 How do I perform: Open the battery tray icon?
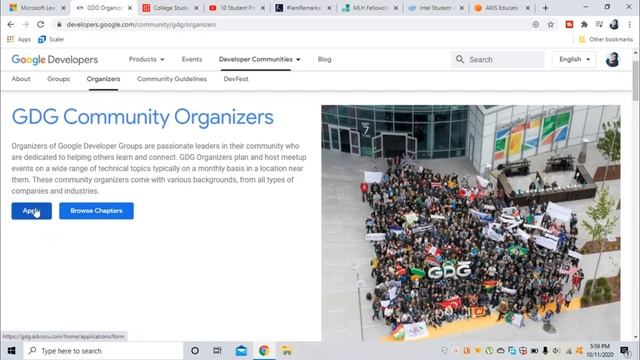[x=534, y=351]
